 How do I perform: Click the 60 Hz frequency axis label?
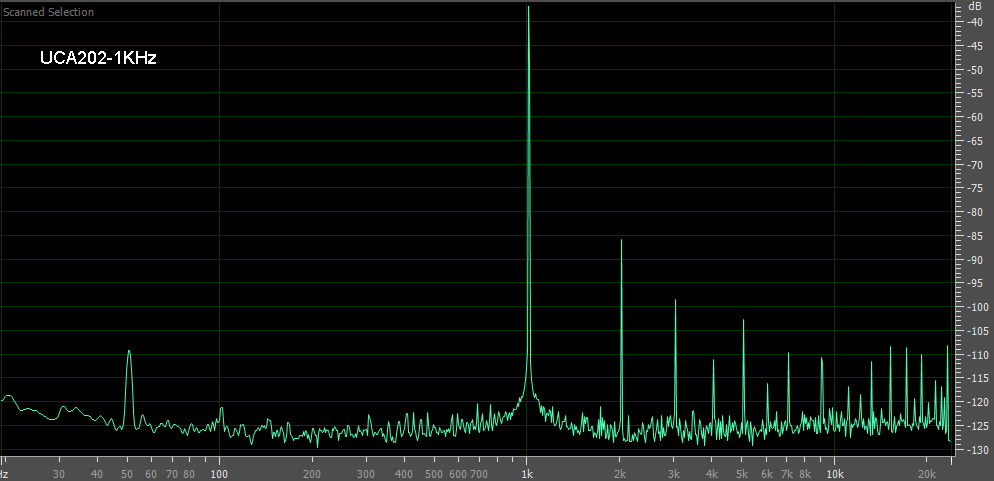[x=151, y=474]
